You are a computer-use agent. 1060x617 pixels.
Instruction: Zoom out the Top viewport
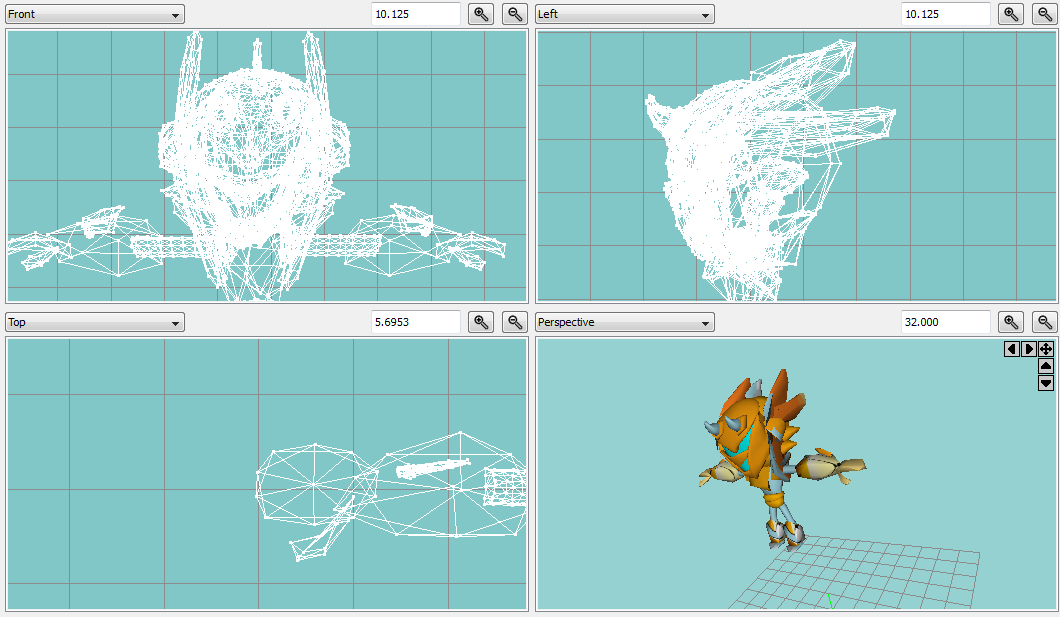pyautogui.click(x=514, y=322)
